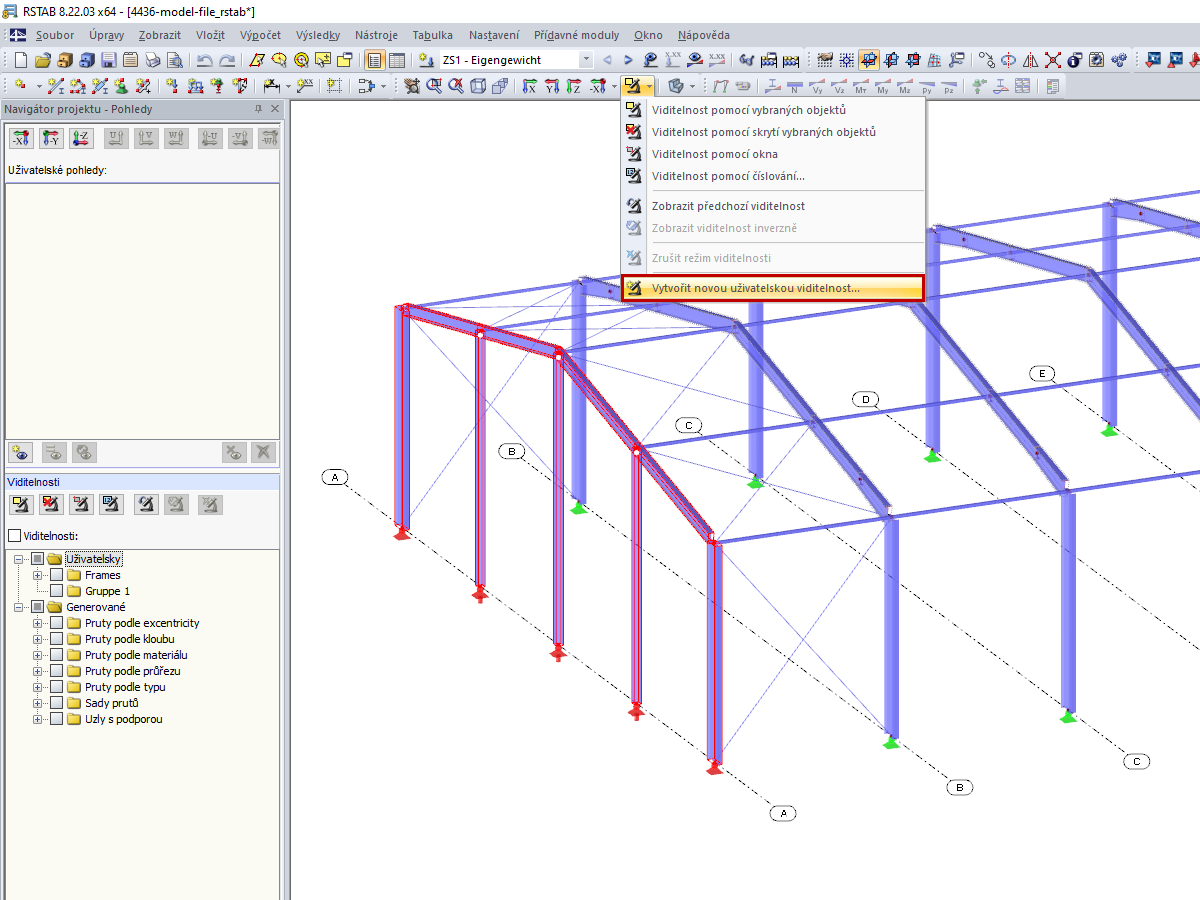The width and height of the screenshot is (1200, 900).
Task: Toggle the table display icon
Action: click(x=397, y=60)
